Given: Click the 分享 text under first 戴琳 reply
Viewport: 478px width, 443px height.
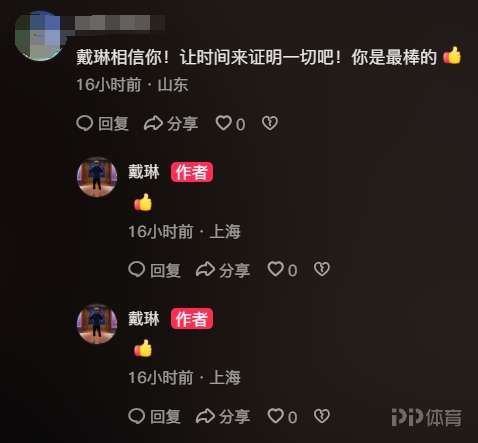Looking at the screenshot, I should [x=234, y=270].
